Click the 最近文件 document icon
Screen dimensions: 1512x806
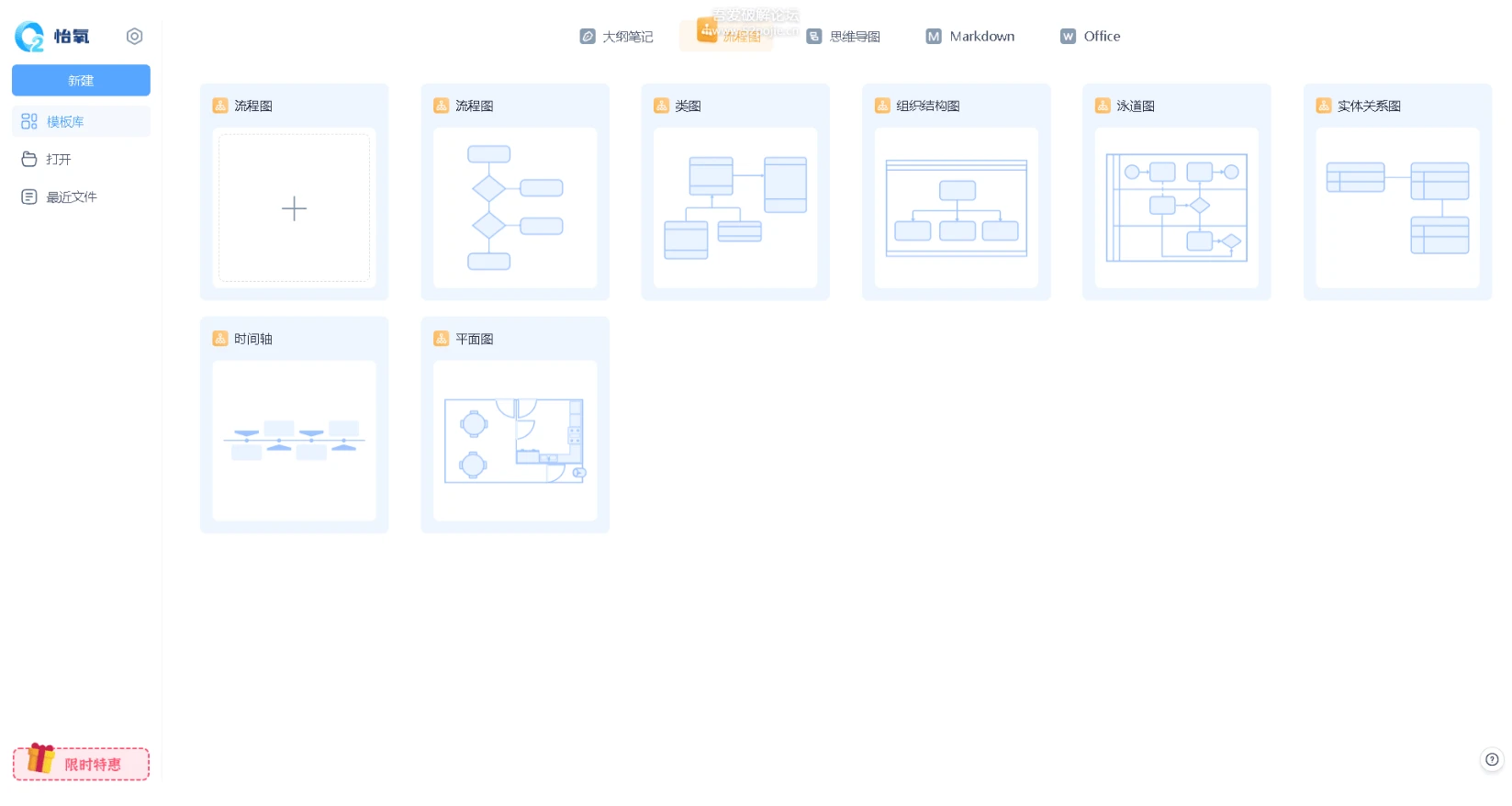click(29, 196)
